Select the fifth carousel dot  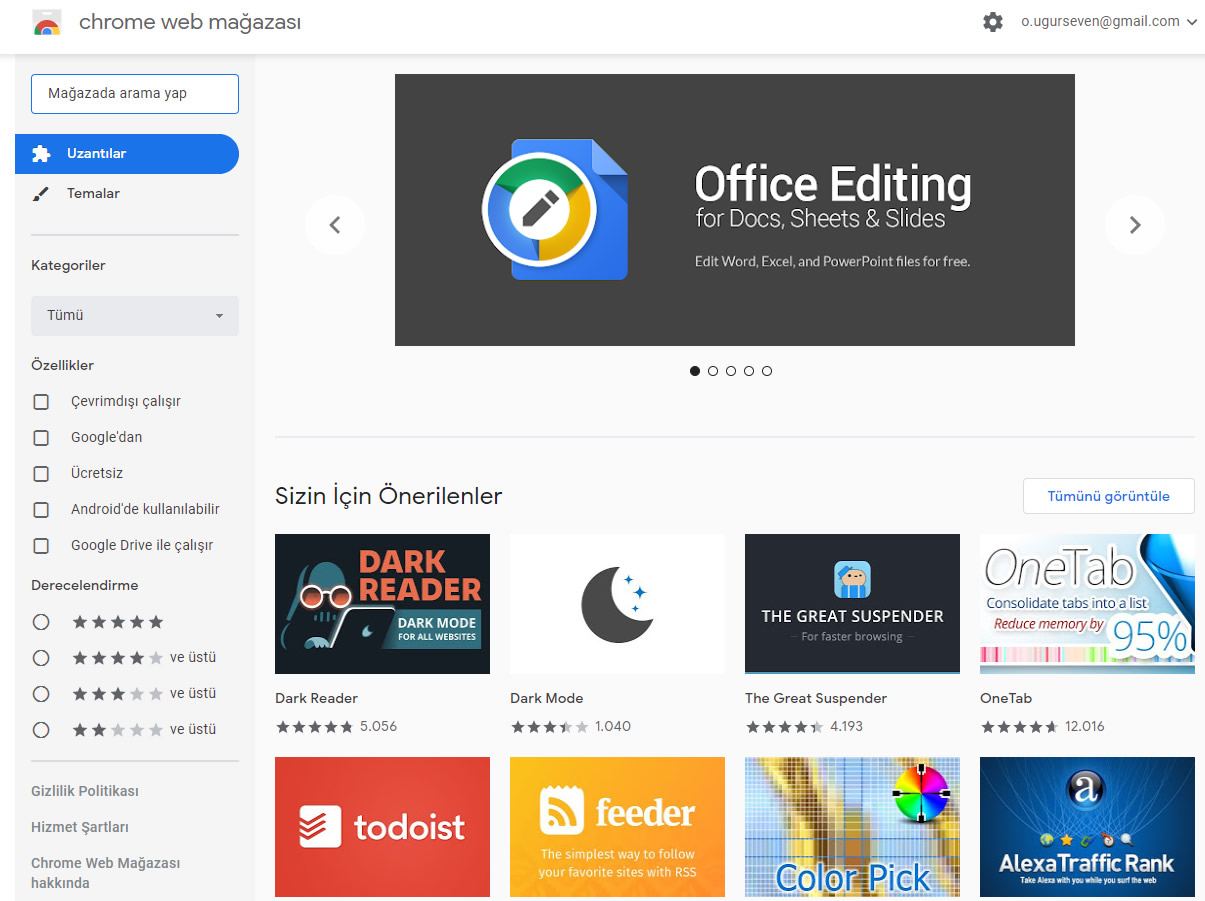(767, 371)
